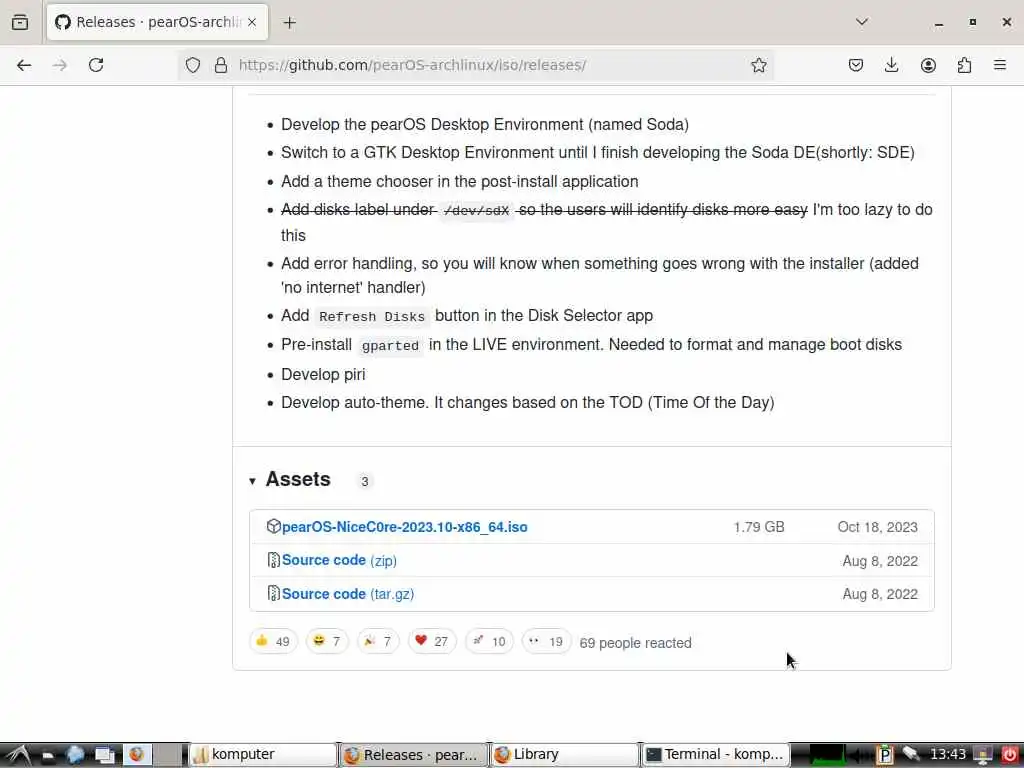Click the 'Oct 18, 2023' date text
Image resolution: width=1024 pixels, height=768 pixels.
tap(878, 527)
